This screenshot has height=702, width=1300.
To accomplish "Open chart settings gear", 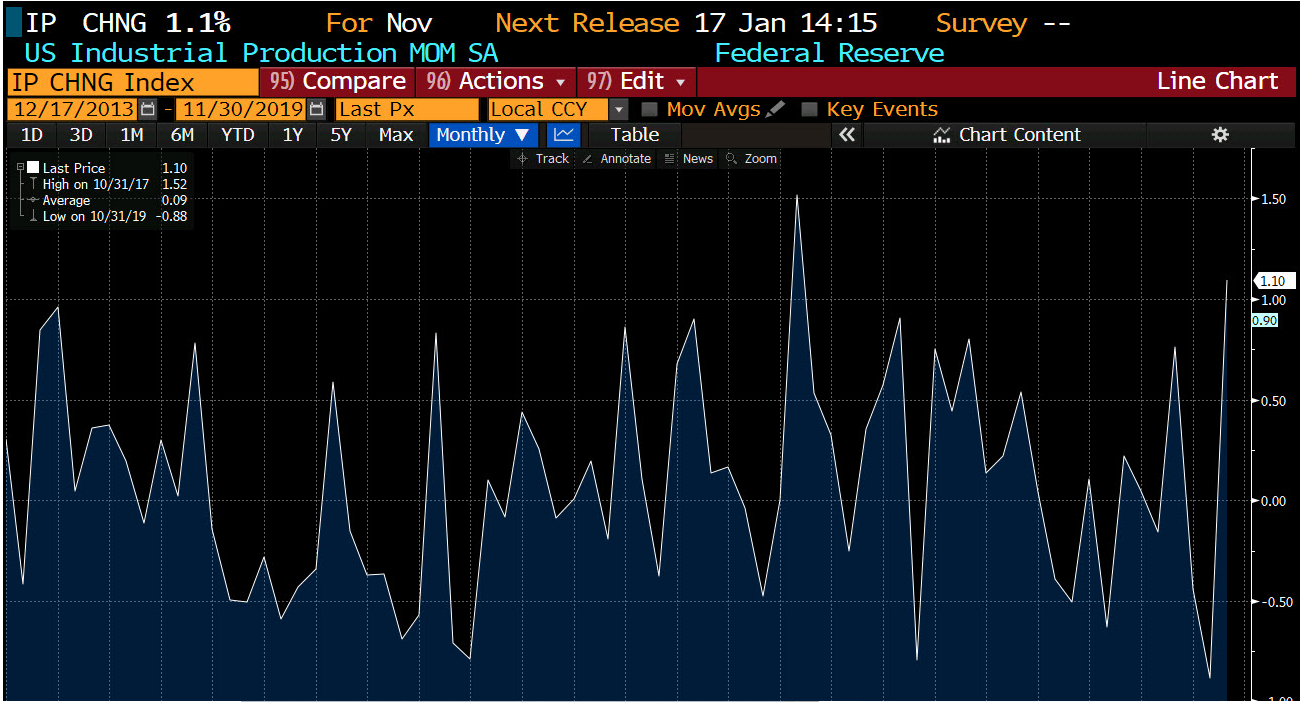I will tap(1219, 134).
